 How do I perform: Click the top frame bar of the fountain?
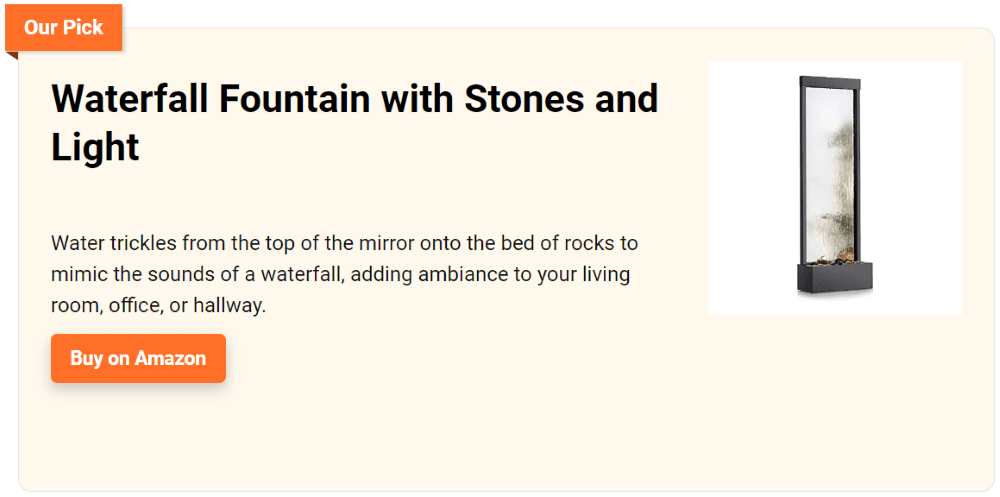829,81
